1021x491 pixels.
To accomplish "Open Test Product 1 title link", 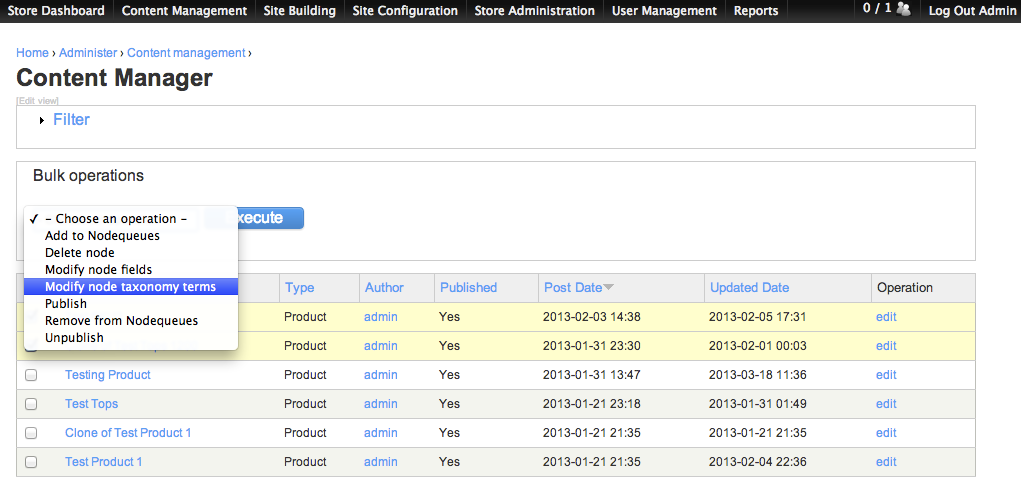I will pyautogui.click(x=104, y=462).
